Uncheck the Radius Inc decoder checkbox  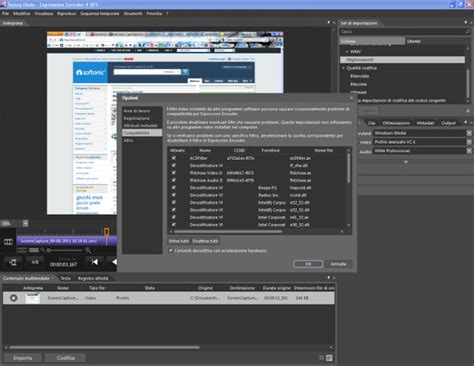pyautogui.click(x=174, y=195)
